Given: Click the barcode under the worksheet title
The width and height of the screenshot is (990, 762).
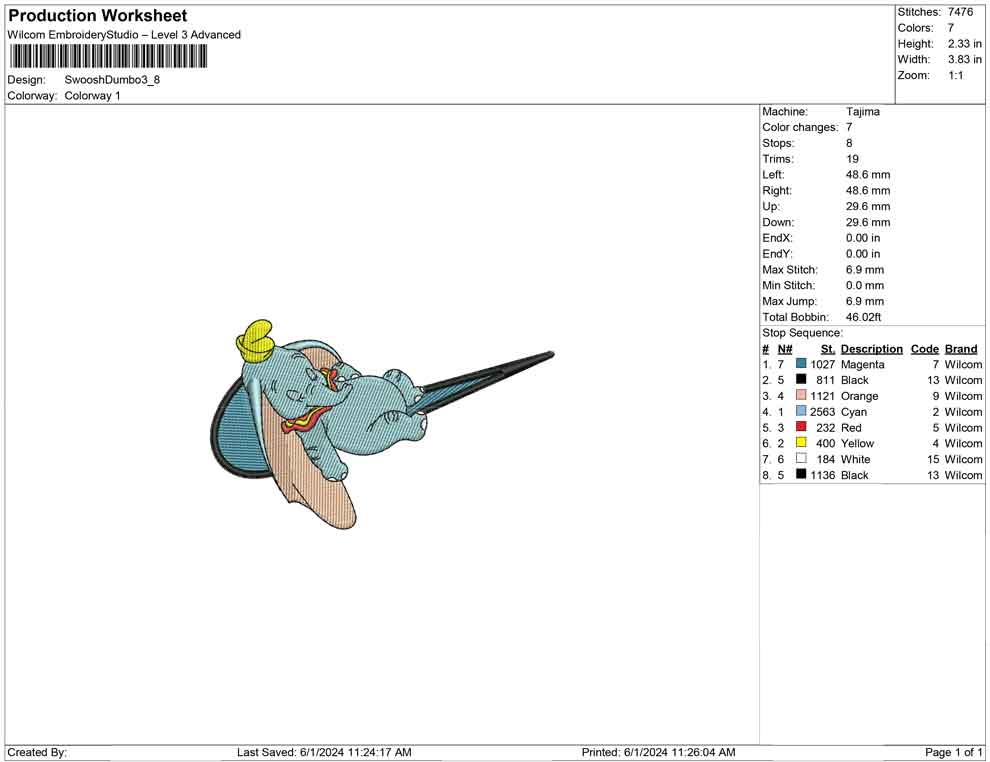Looking at the screenshot, I should tap(107, 57).
